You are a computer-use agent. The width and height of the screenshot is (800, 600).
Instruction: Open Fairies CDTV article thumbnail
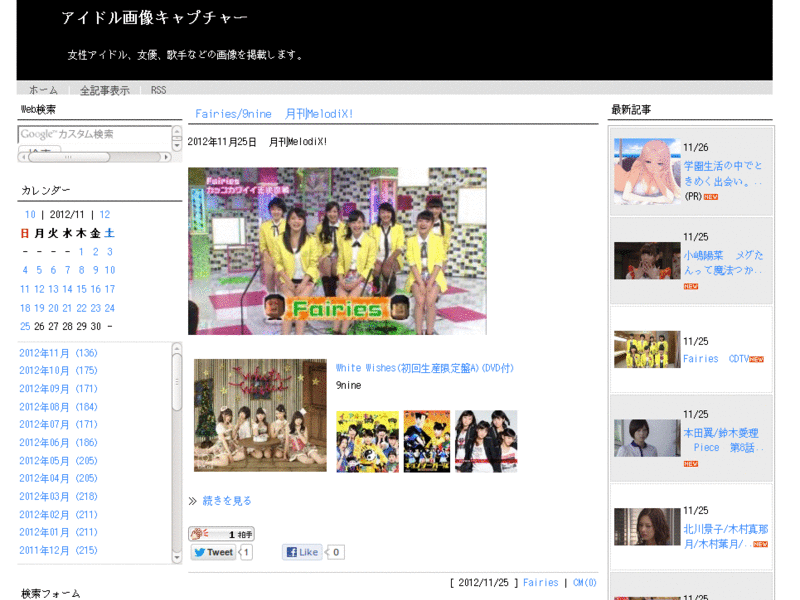647,349
